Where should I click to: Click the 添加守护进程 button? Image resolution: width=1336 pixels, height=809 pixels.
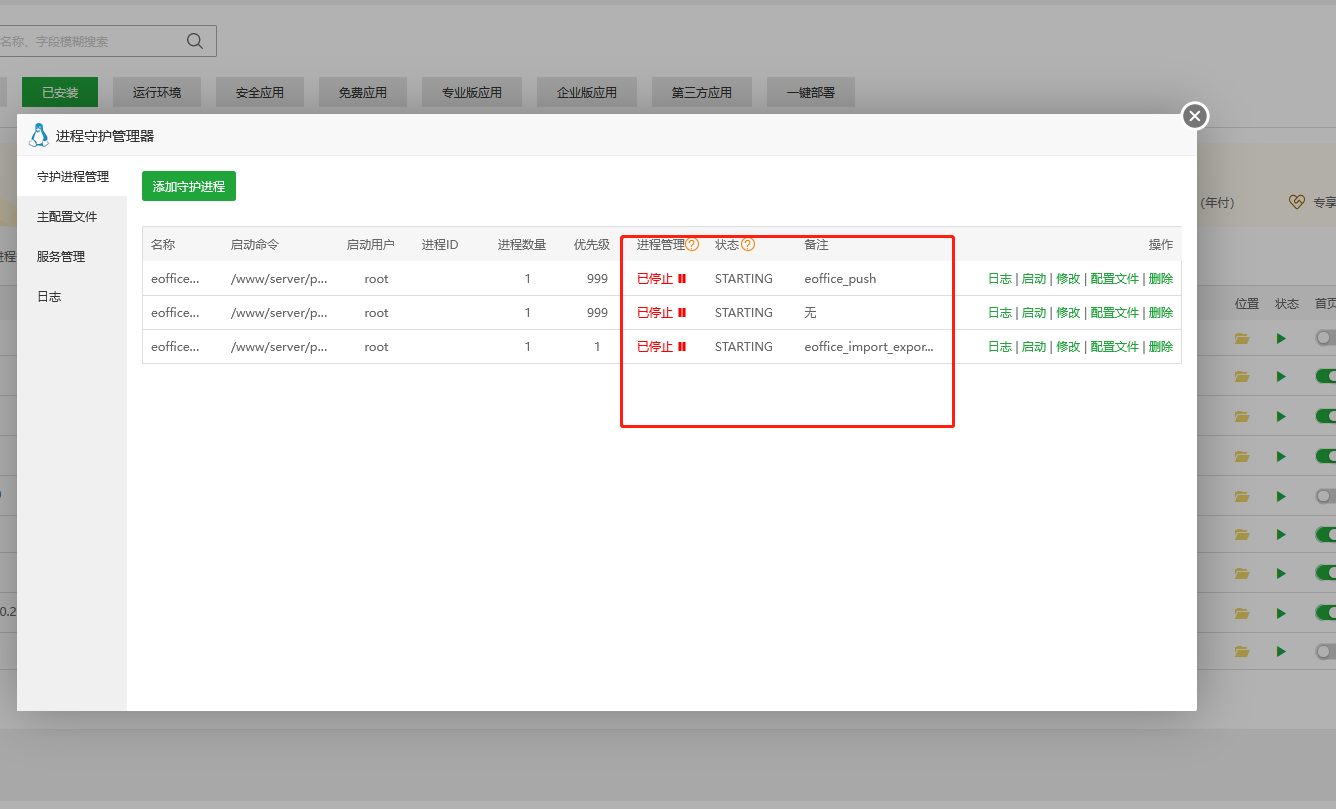189,186
